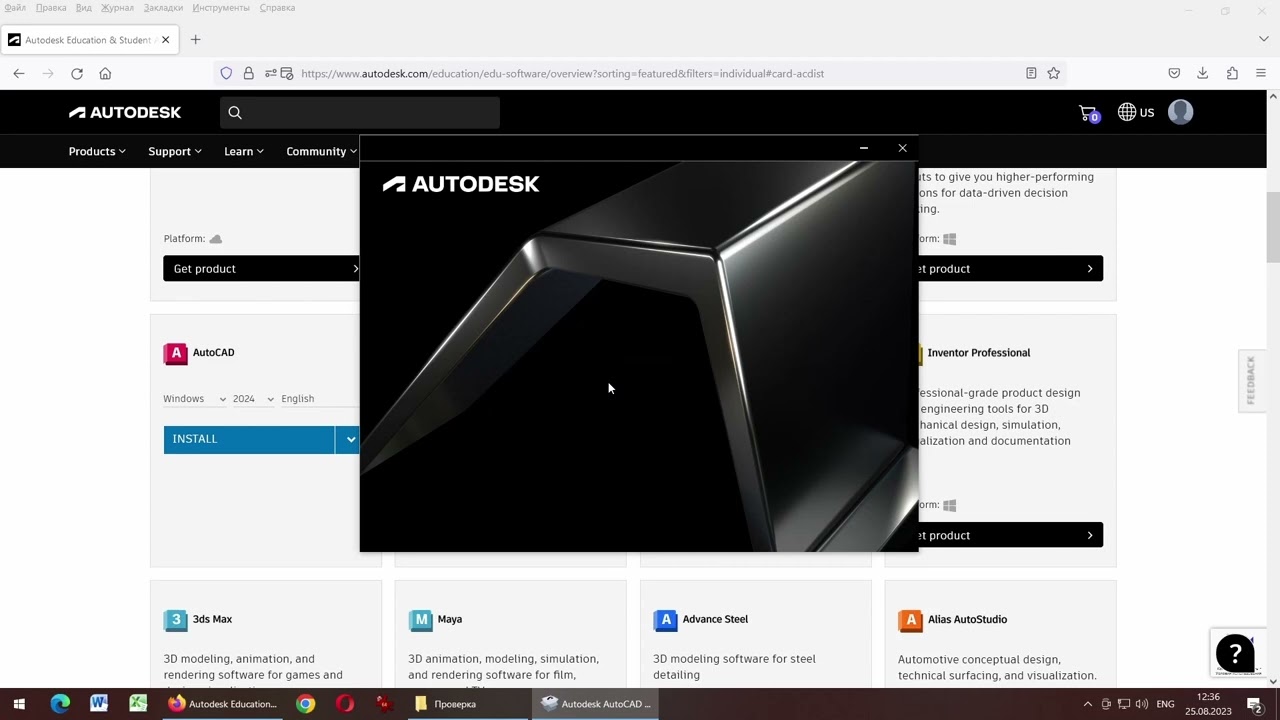1280x720 pixels.
Task: Open Excel from the taskbar
Action: coord(138,704)
